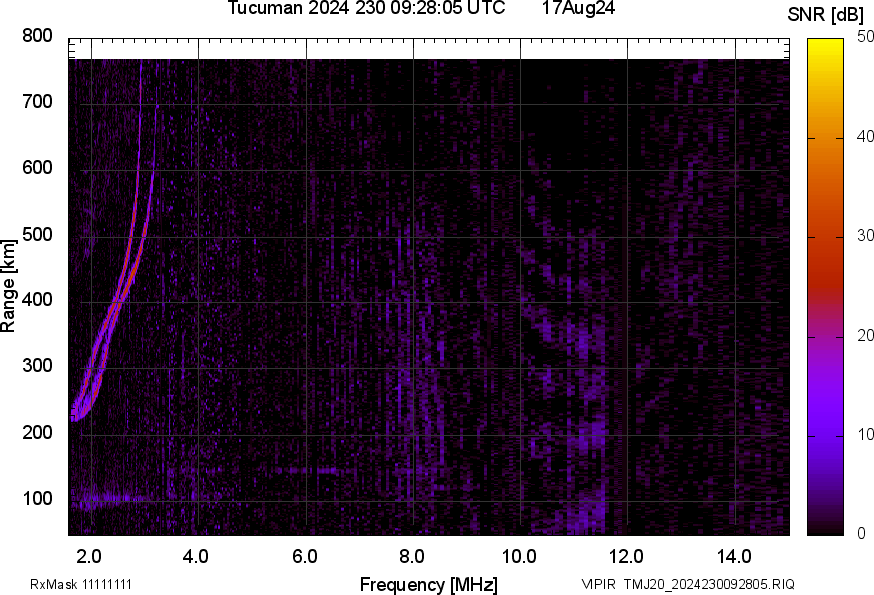The width and height of the screenshot is (874, 595).
Task: Click the 100 range axis tick label
Action: pyautogui.click(x=37, y=499)
